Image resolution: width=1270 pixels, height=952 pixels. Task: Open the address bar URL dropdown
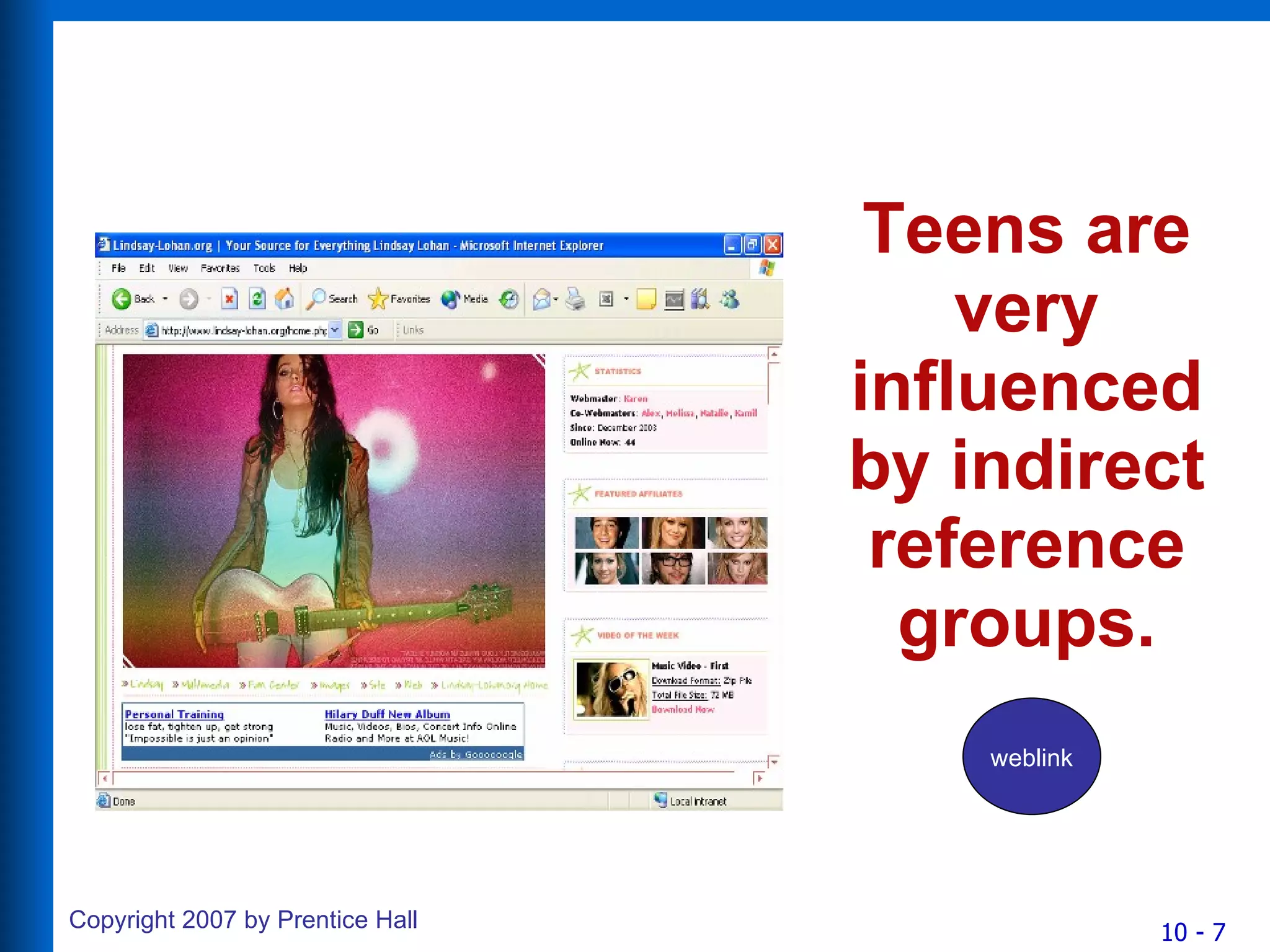(x=335, y=330)
